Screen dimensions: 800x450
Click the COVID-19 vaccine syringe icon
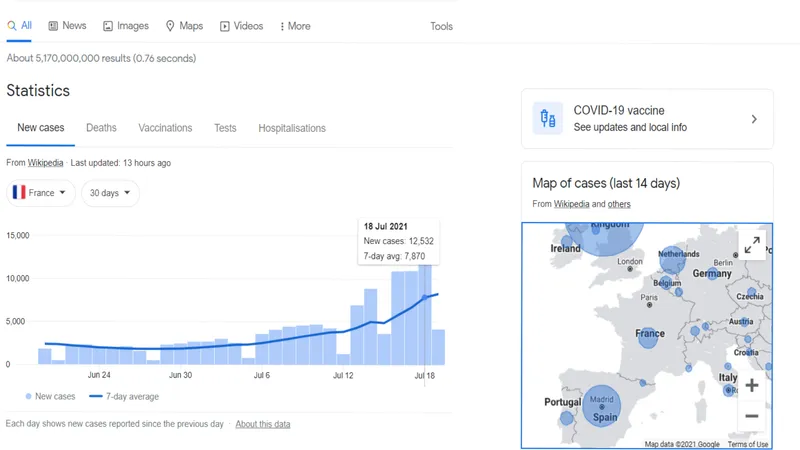[548, 119]
